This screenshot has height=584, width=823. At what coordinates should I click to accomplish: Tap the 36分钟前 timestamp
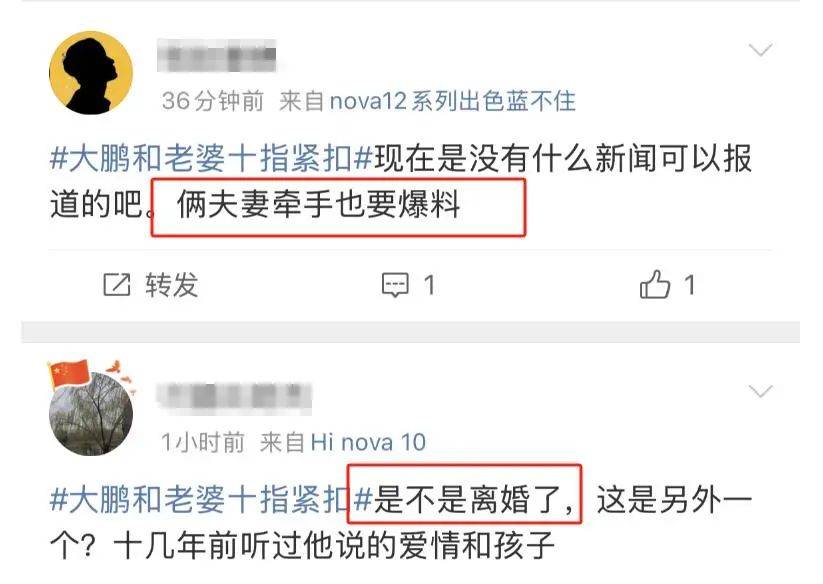tap(213, 101)
